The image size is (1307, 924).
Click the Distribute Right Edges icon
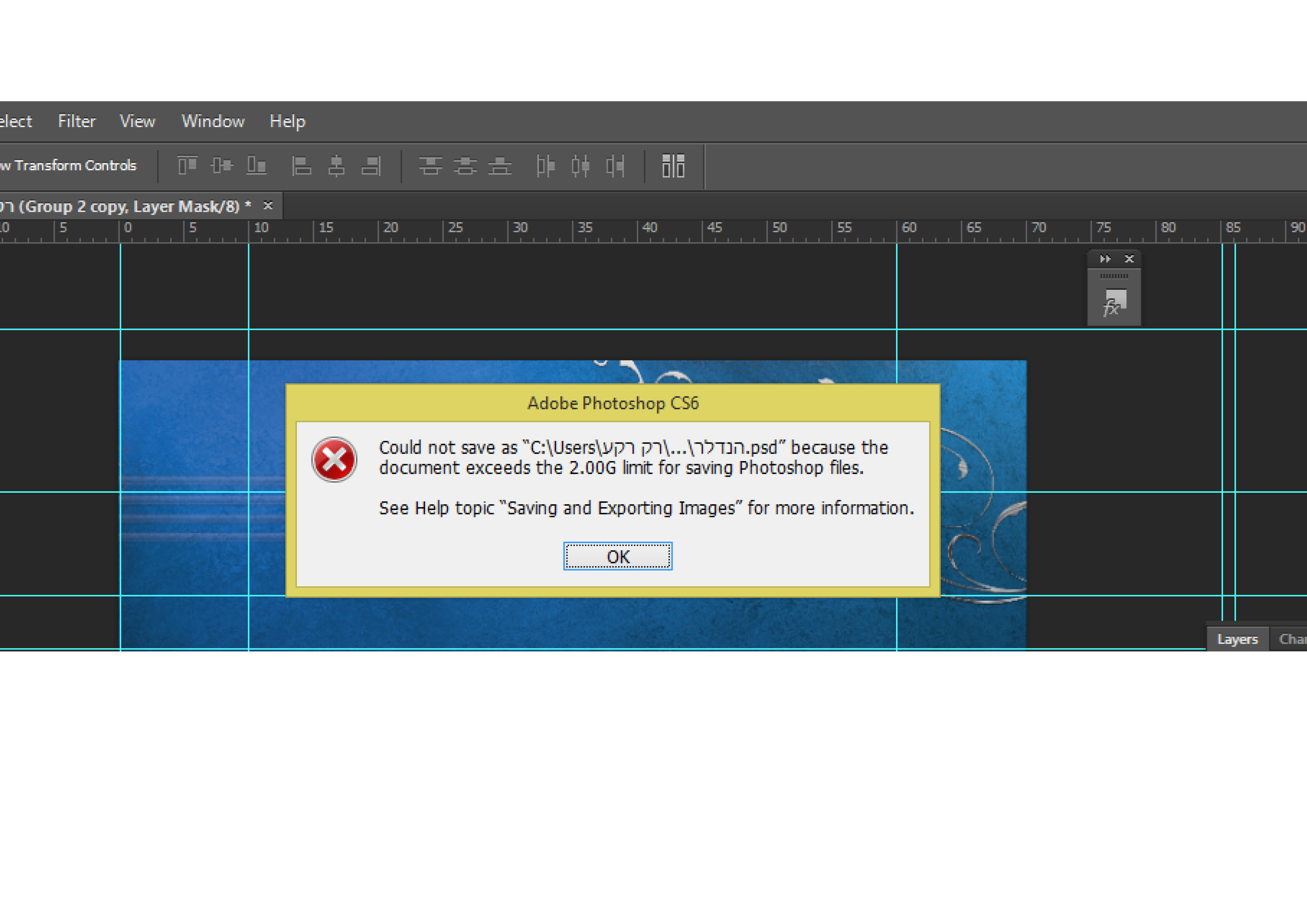(x=615, y=166)
